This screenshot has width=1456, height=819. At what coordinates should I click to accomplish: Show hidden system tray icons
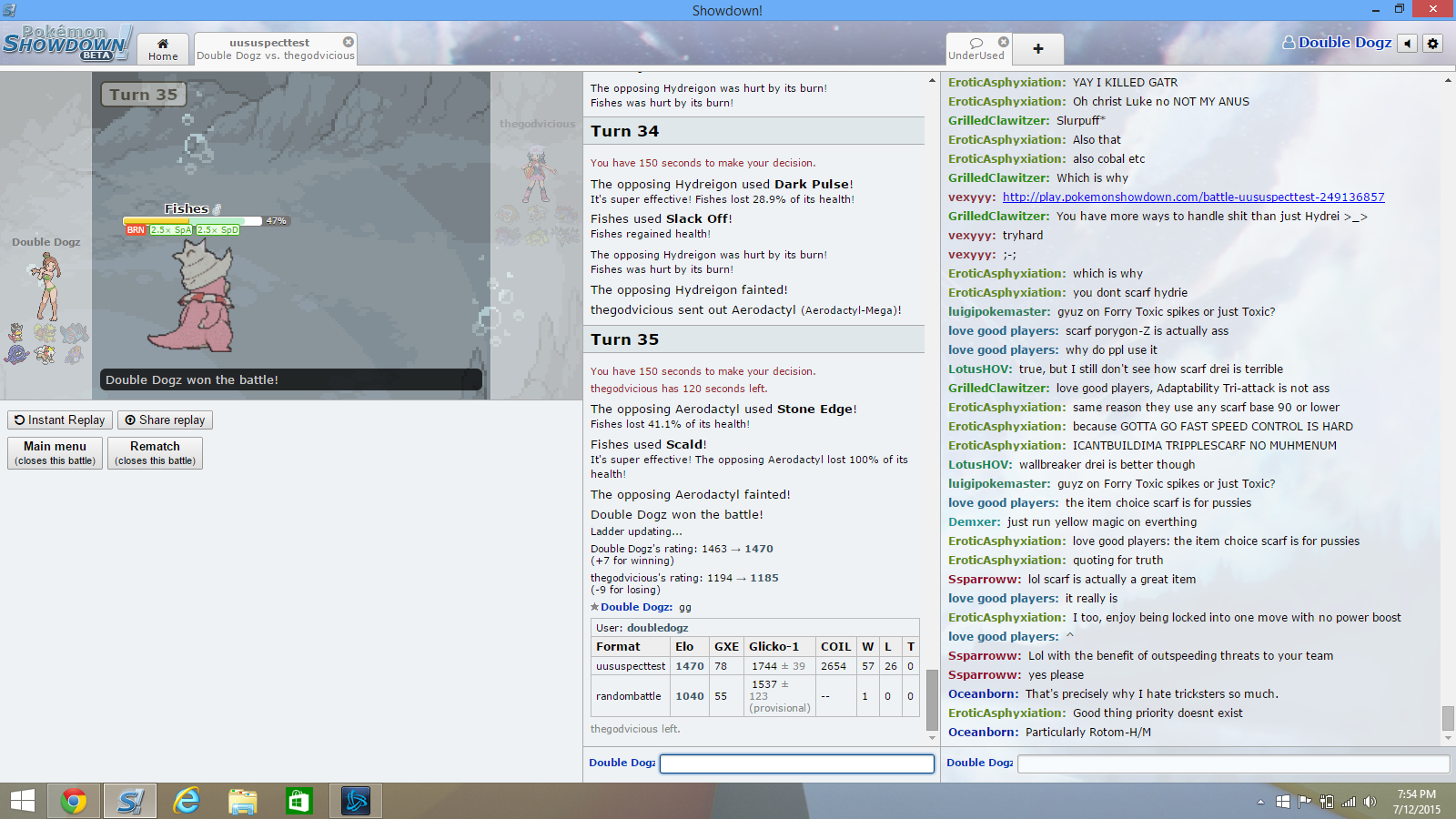tap(1260, 802)
